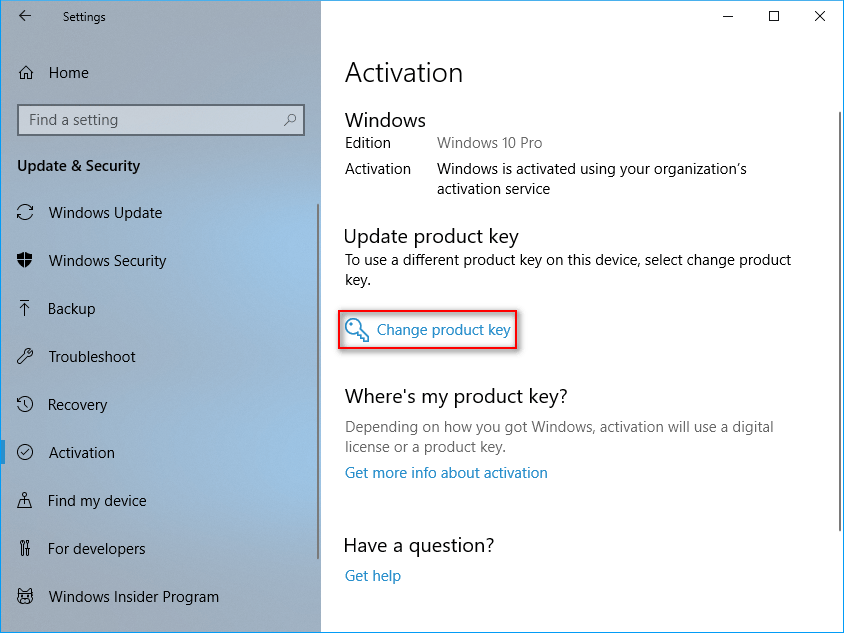Screen dimensions: 844x633
Task: Click the Activation checkmark icon
Action: coord(26,452)
